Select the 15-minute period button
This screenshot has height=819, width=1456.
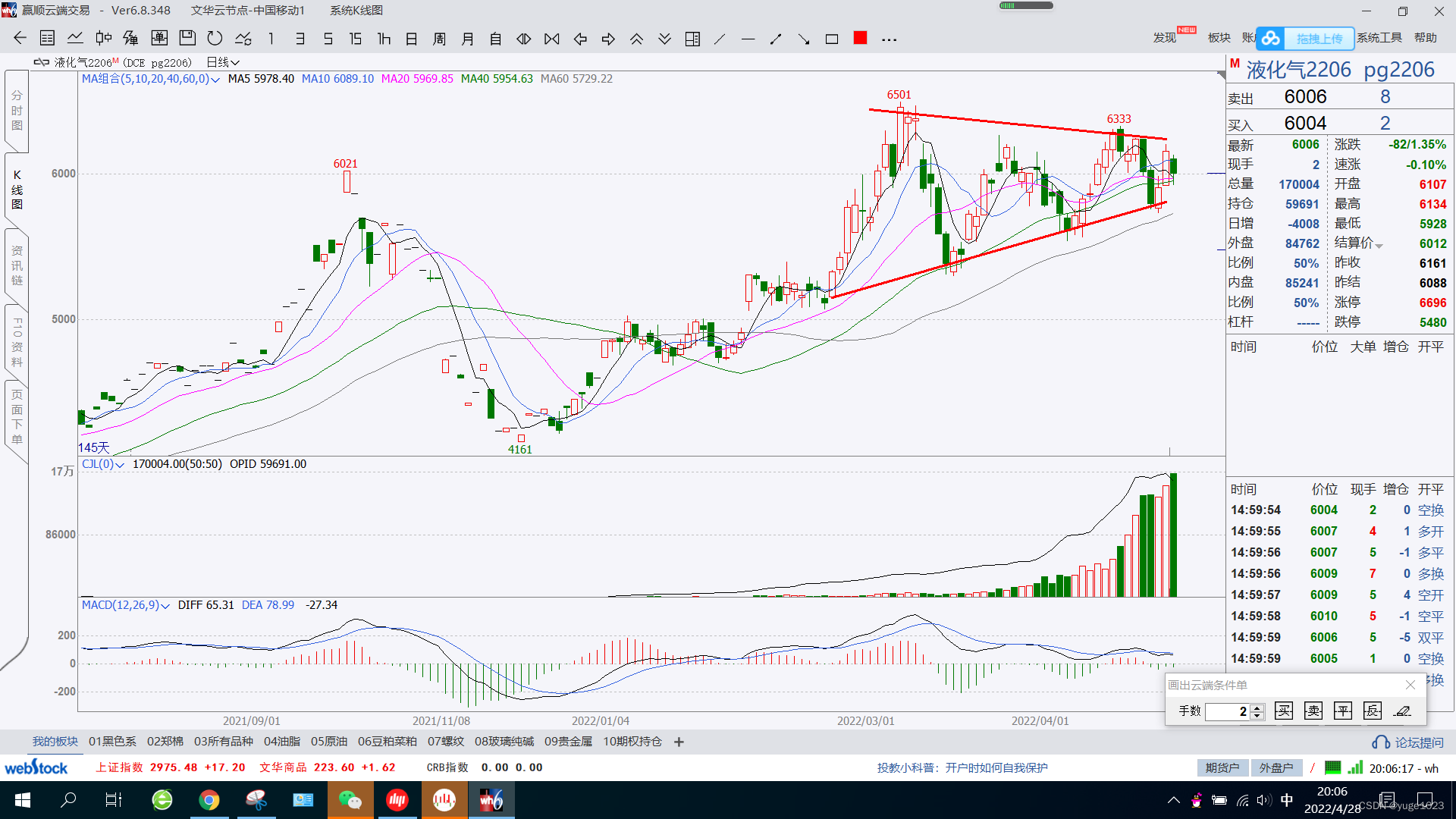point(356,38)
